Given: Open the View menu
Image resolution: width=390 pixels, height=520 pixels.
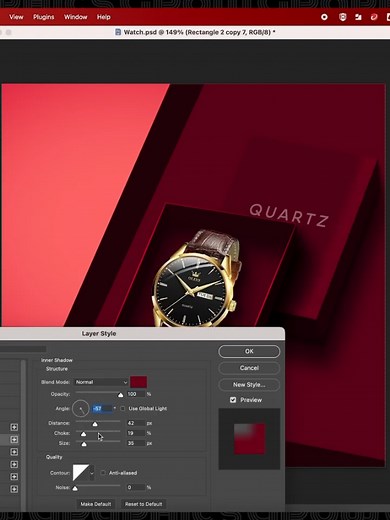Looking at the screenshot, I should [16, 17].
